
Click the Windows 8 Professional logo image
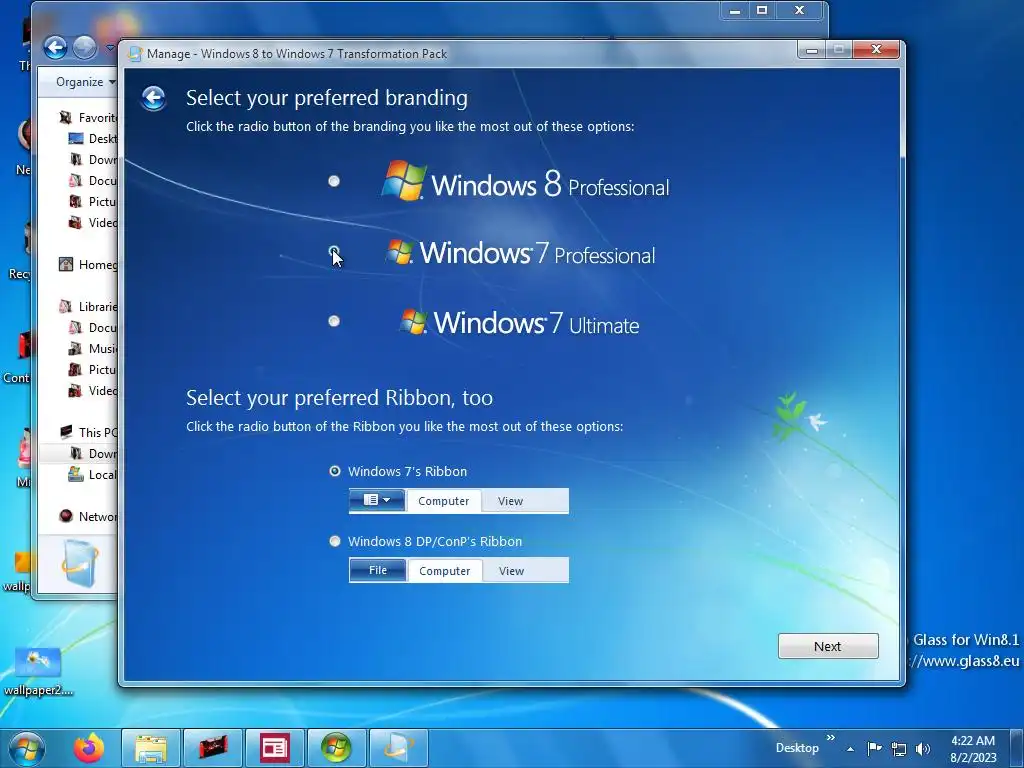[526, 182]
